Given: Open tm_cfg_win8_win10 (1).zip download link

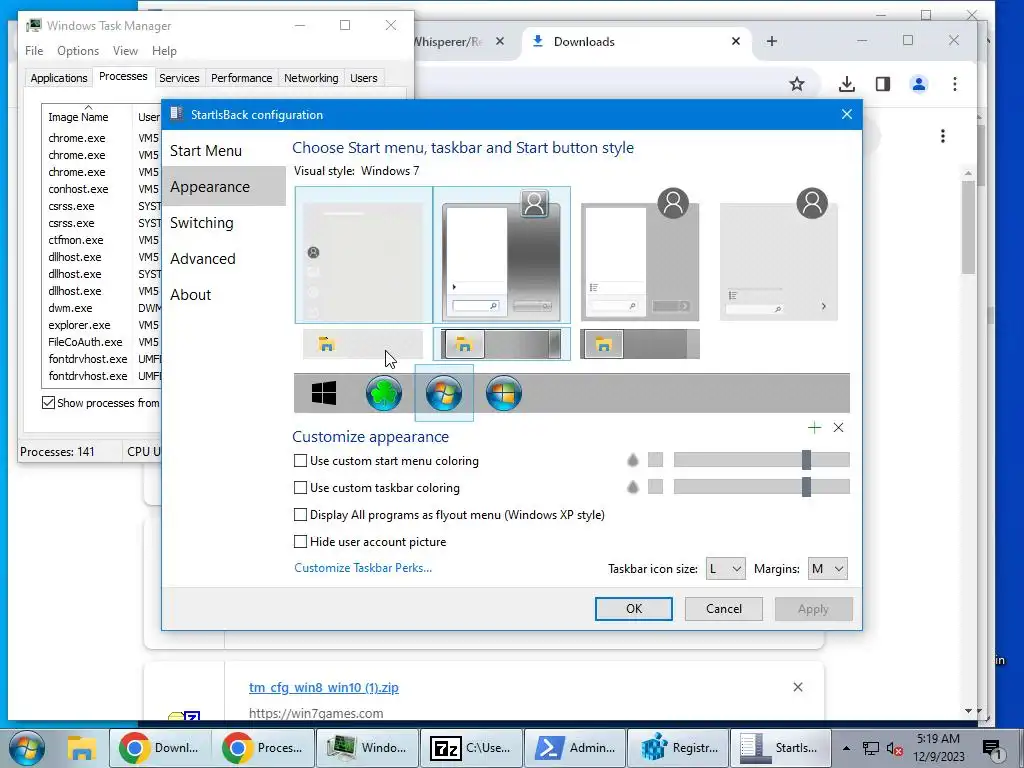Looking at the screenshot, I should [x=324, y=687].
